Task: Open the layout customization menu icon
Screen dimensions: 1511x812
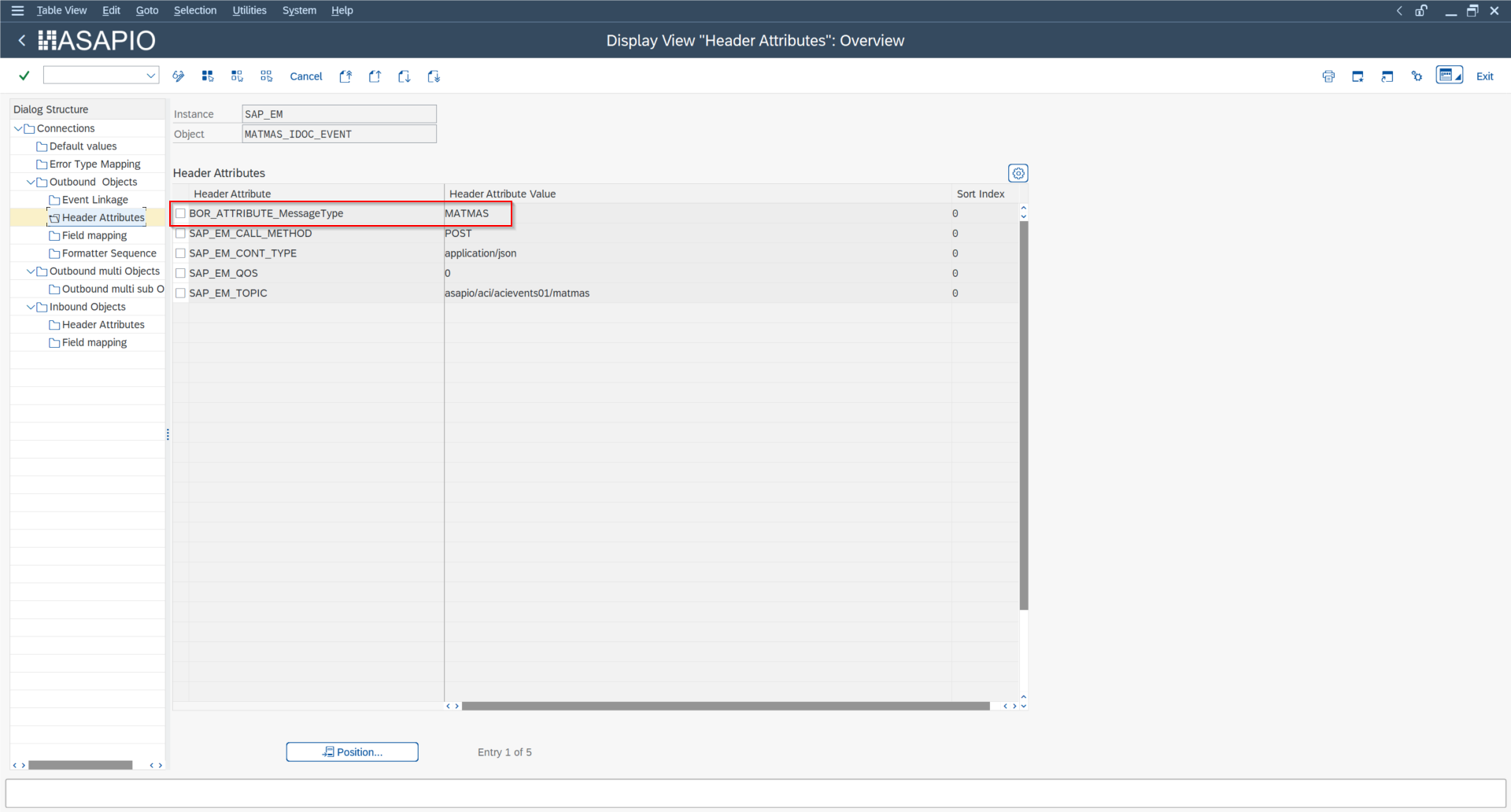Action: tap(1449, 76)
